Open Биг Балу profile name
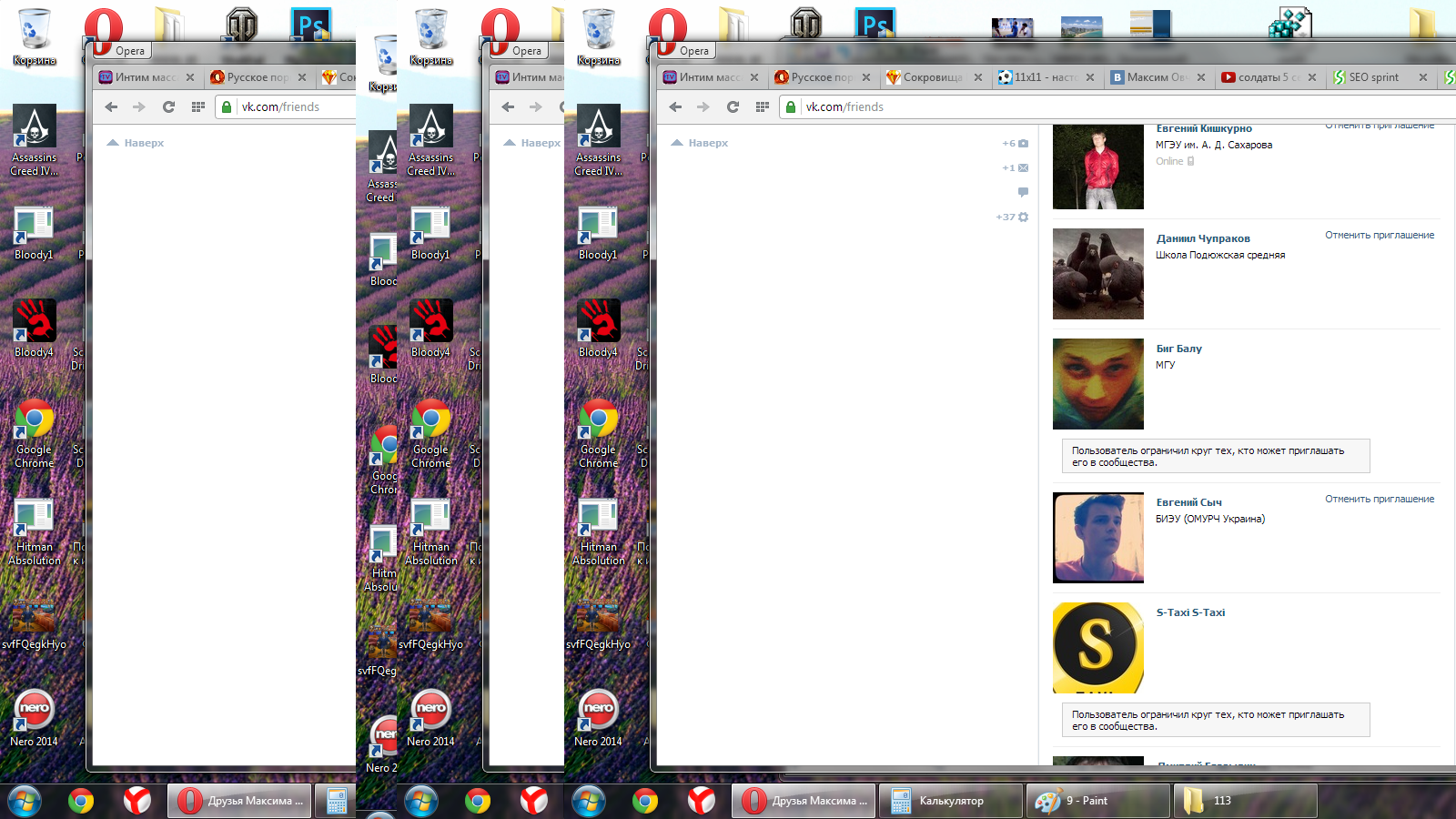Screen dimensions: 1456x819 click(1178, 349)
